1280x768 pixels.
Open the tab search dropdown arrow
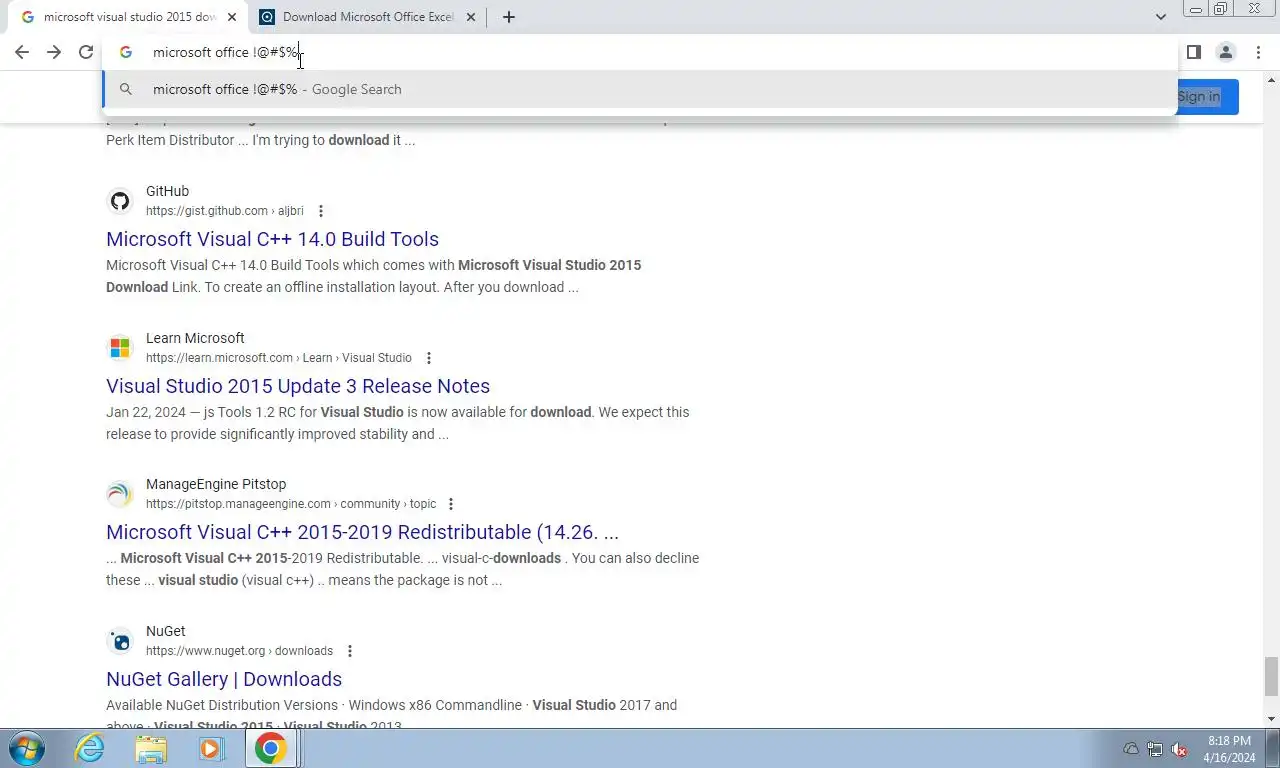pyautogui.click(x=1161, y=17)
